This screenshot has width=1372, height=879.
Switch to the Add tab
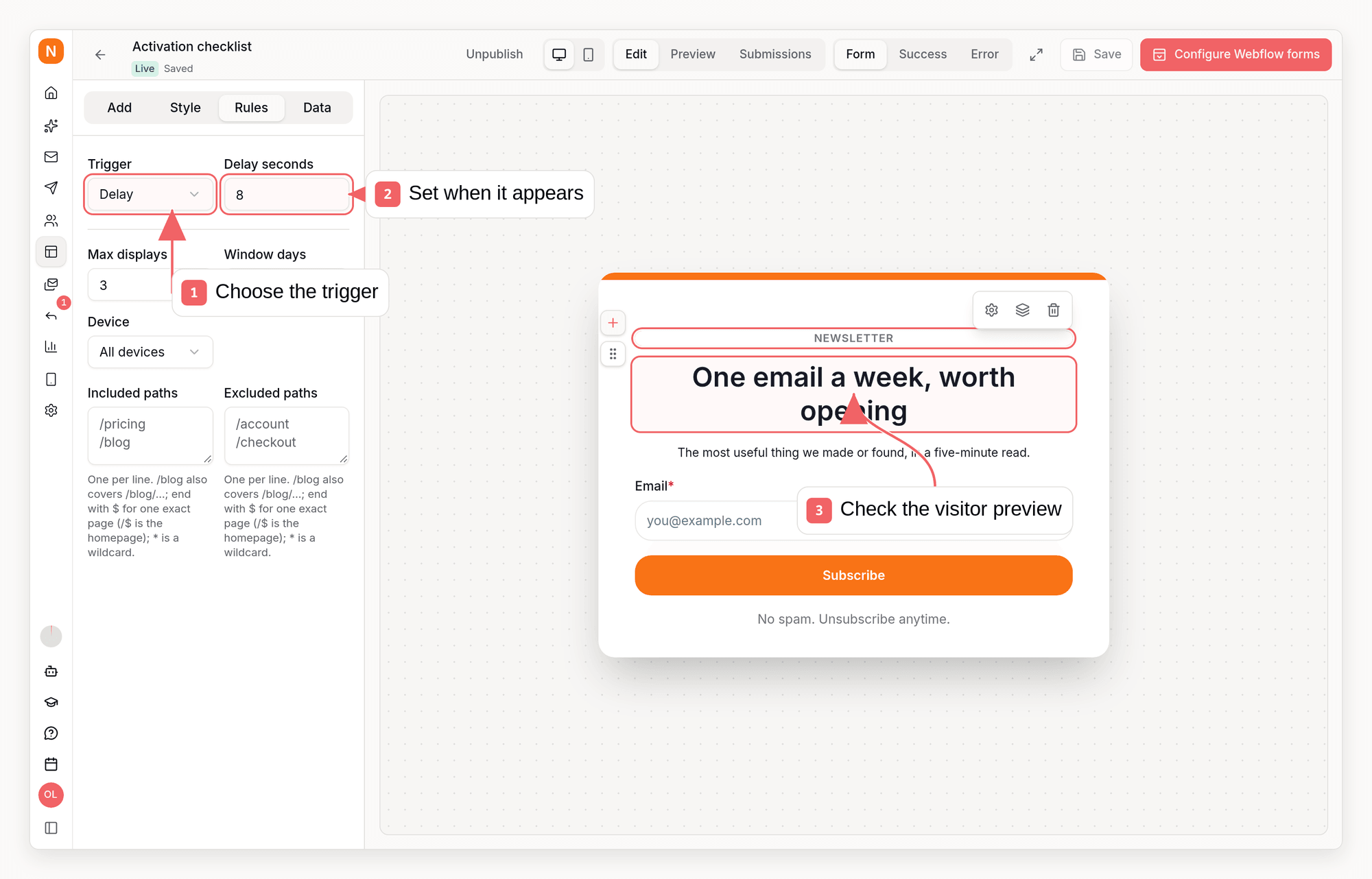pyautogui.click(x=119, y=108)
